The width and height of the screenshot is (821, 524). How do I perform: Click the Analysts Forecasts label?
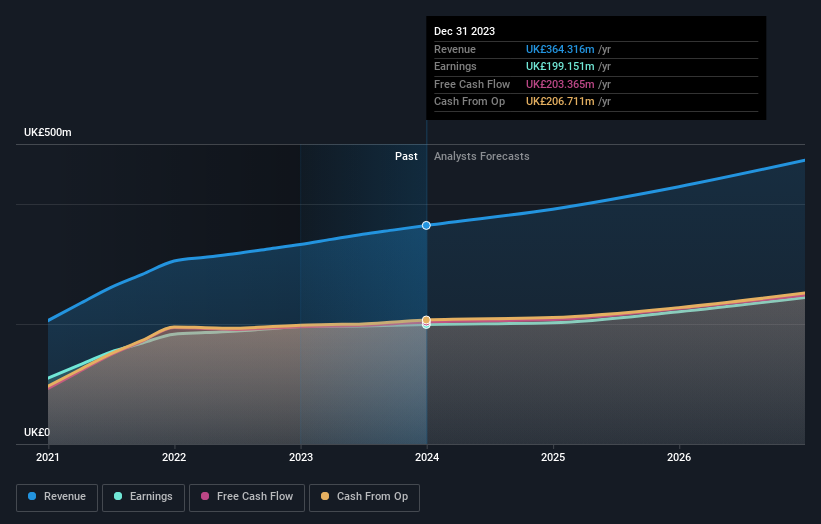[482, 157]
